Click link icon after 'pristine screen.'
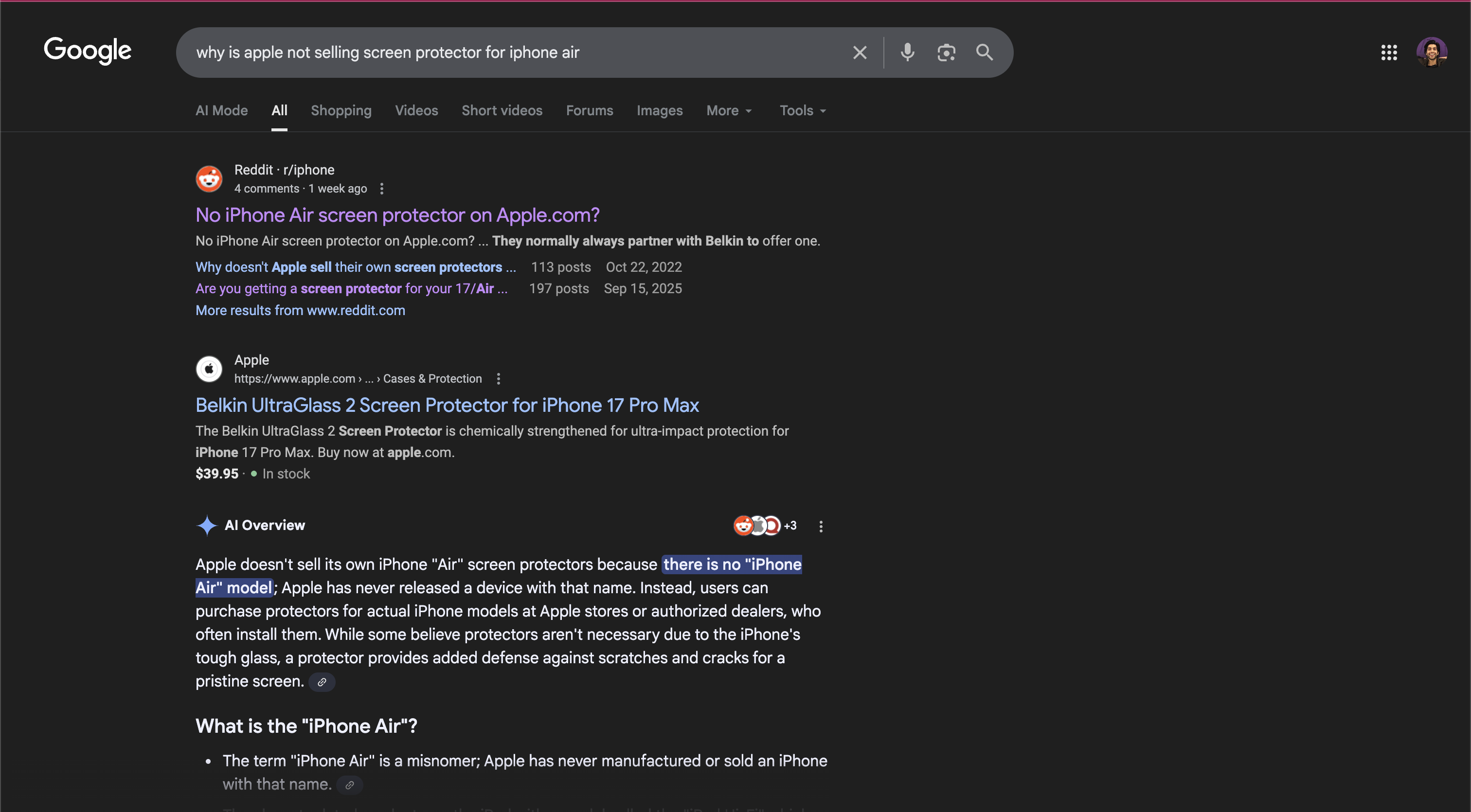 coord(322,682)
